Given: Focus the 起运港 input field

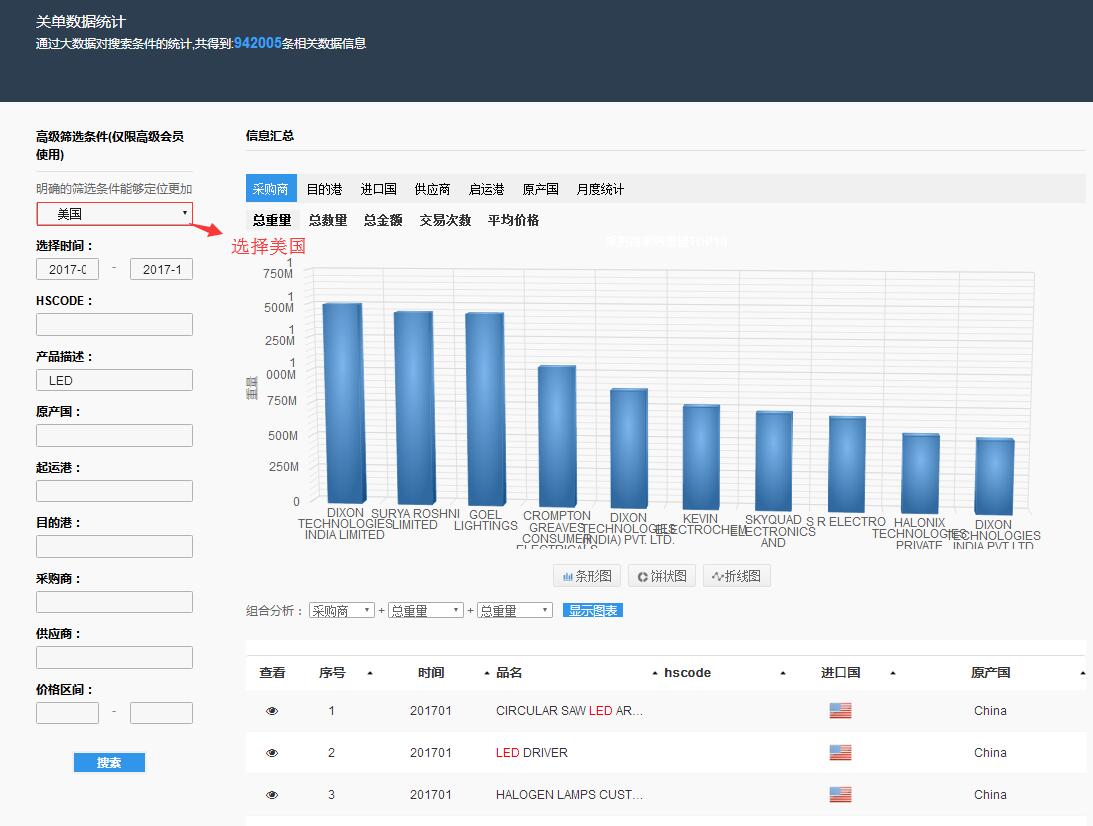Looking at the screenshot, I should [x=114, y=491].
